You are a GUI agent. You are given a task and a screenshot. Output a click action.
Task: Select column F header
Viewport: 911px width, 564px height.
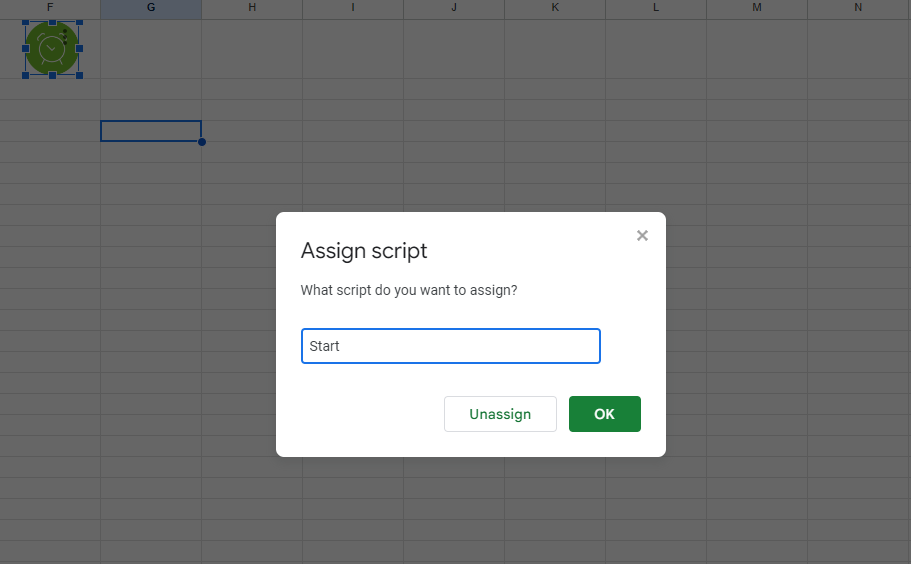[x=50, y=8]
